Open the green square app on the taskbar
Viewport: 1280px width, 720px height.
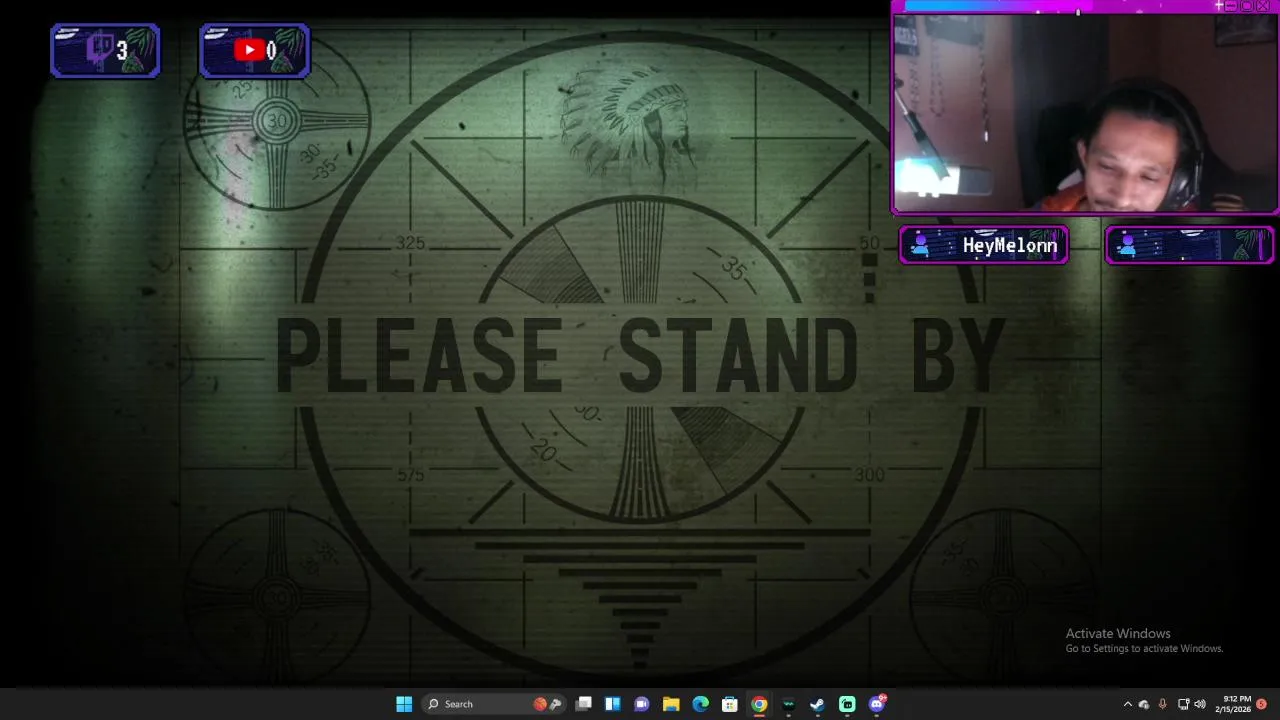coord(847,704)
